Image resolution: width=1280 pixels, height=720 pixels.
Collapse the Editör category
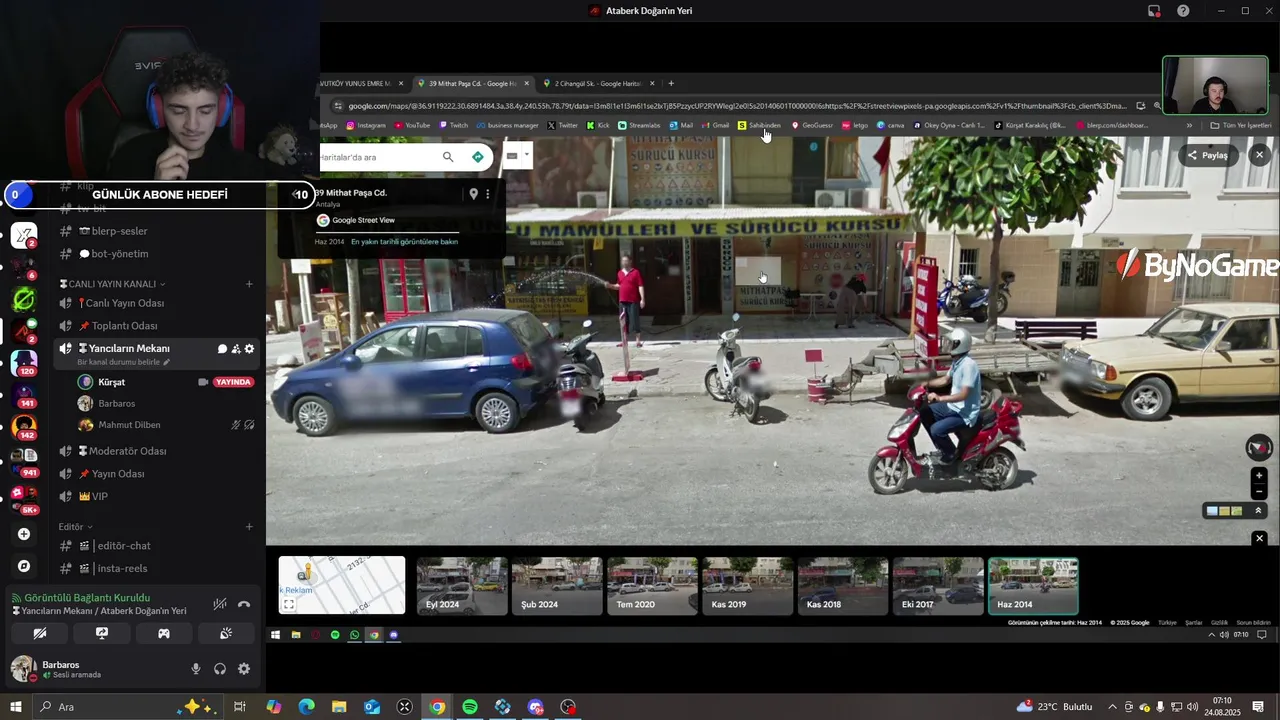(x=75, y=526)
